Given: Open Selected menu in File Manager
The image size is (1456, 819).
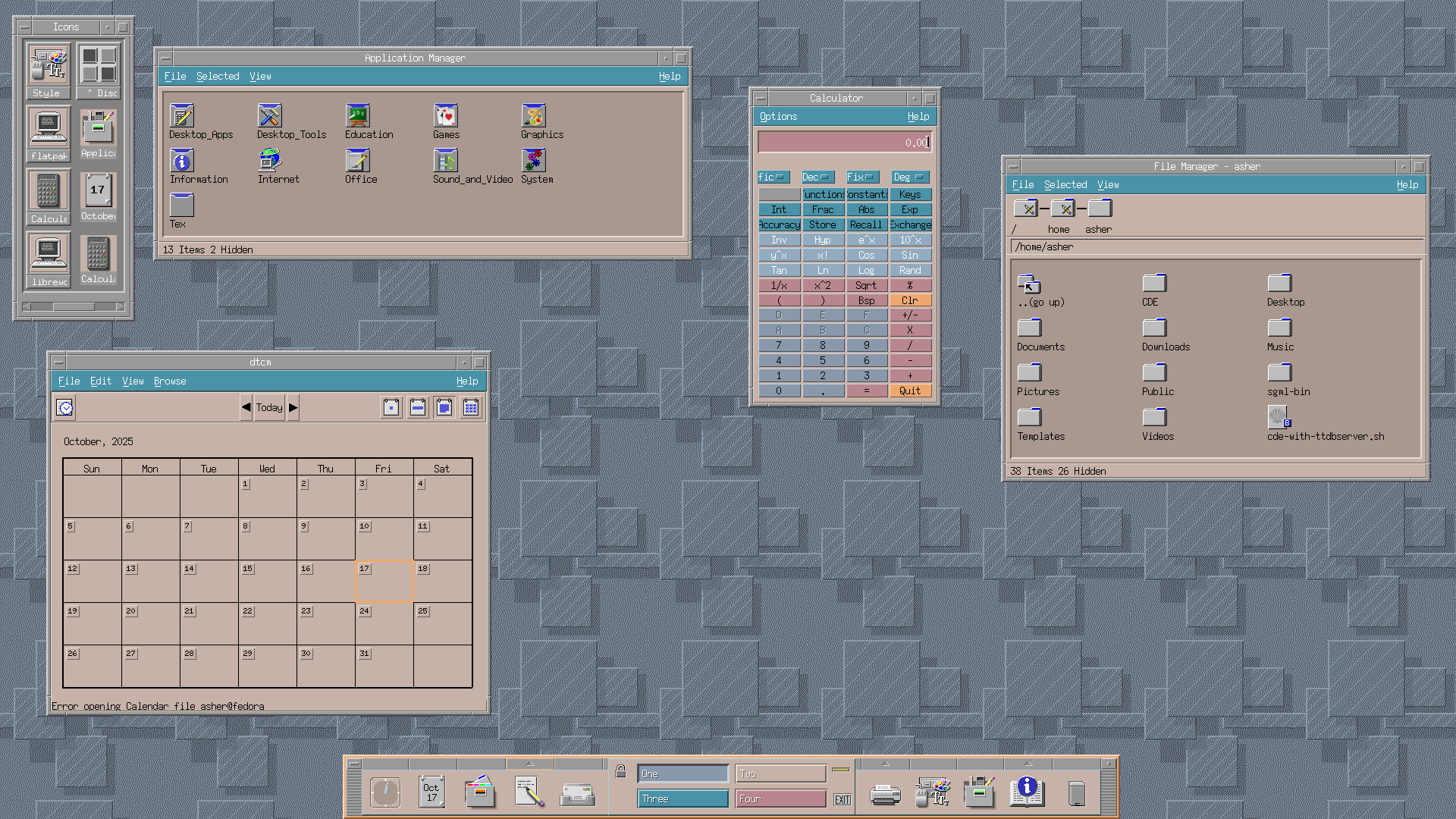Looking at the screenshot, I should (x=1065, y=185).
